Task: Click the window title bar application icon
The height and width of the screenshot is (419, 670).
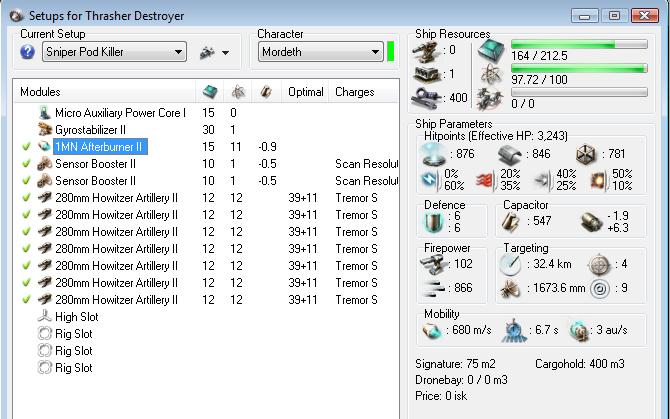Action: 16,16
